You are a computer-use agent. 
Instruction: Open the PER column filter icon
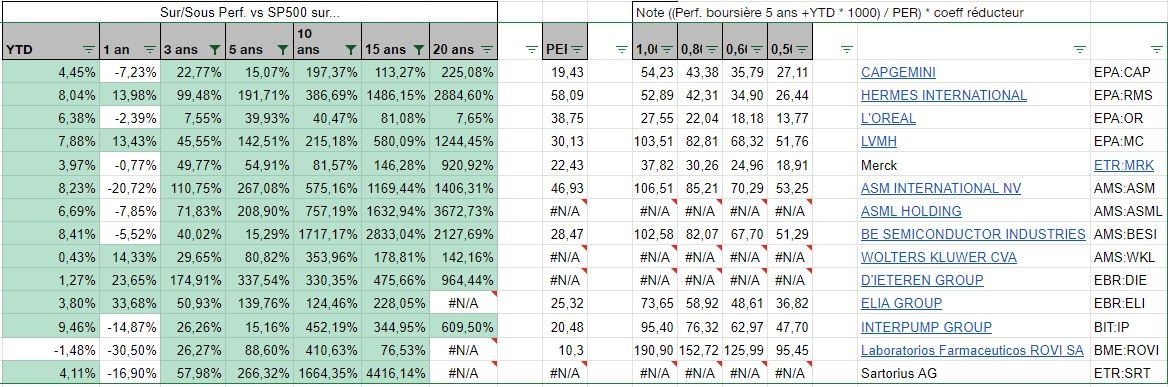tap(577, 50)
